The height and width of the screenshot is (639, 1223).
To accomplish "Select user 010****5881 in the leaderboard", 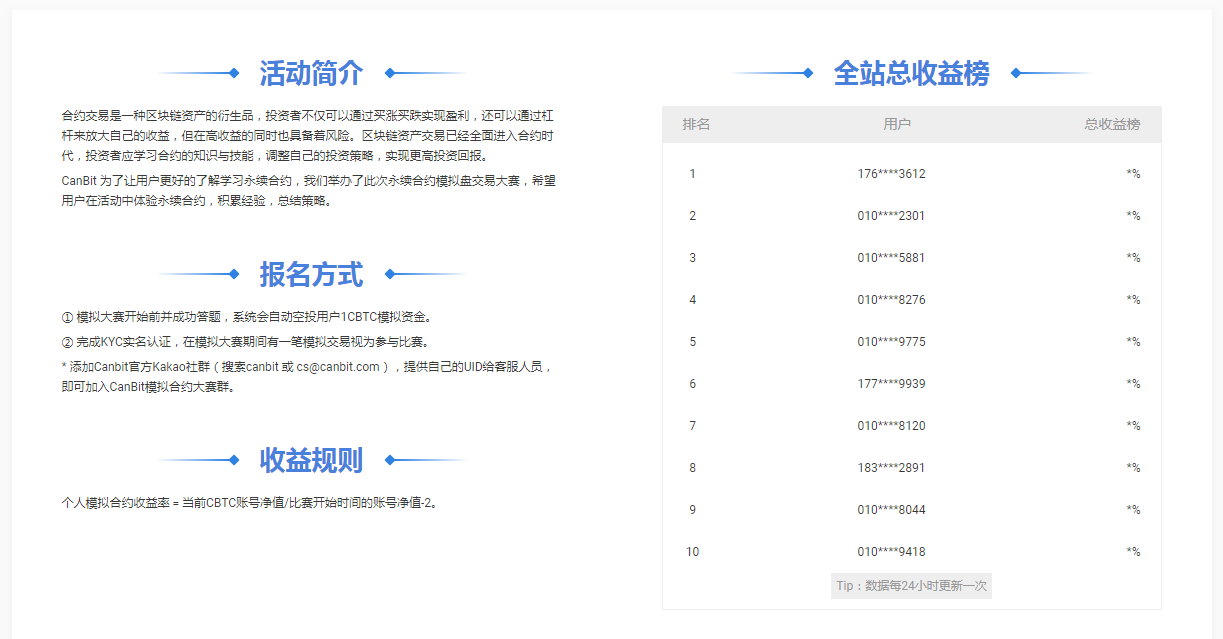I will [x=891, y=258].
